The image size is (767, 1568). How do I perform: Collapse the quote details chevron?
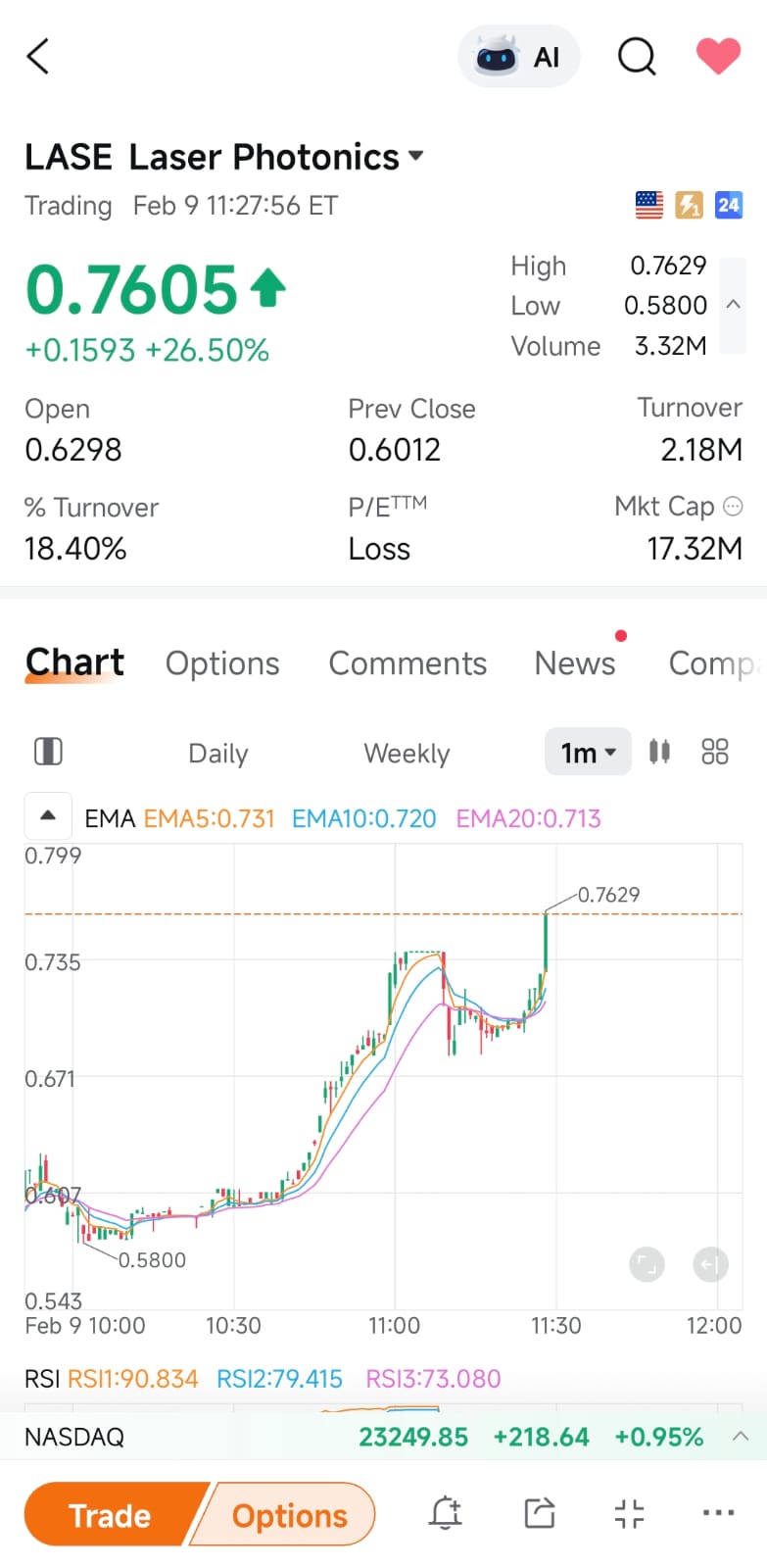pyautogui.click(x=733, y=305)
